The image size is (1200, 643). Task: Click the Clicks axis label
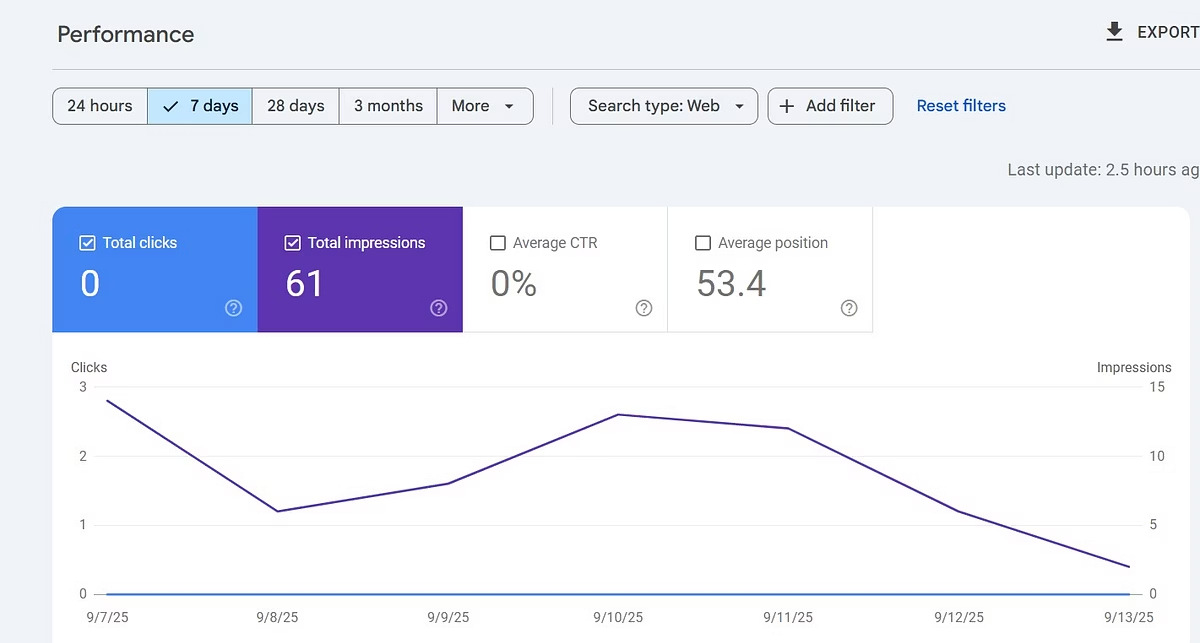point(89,367)
